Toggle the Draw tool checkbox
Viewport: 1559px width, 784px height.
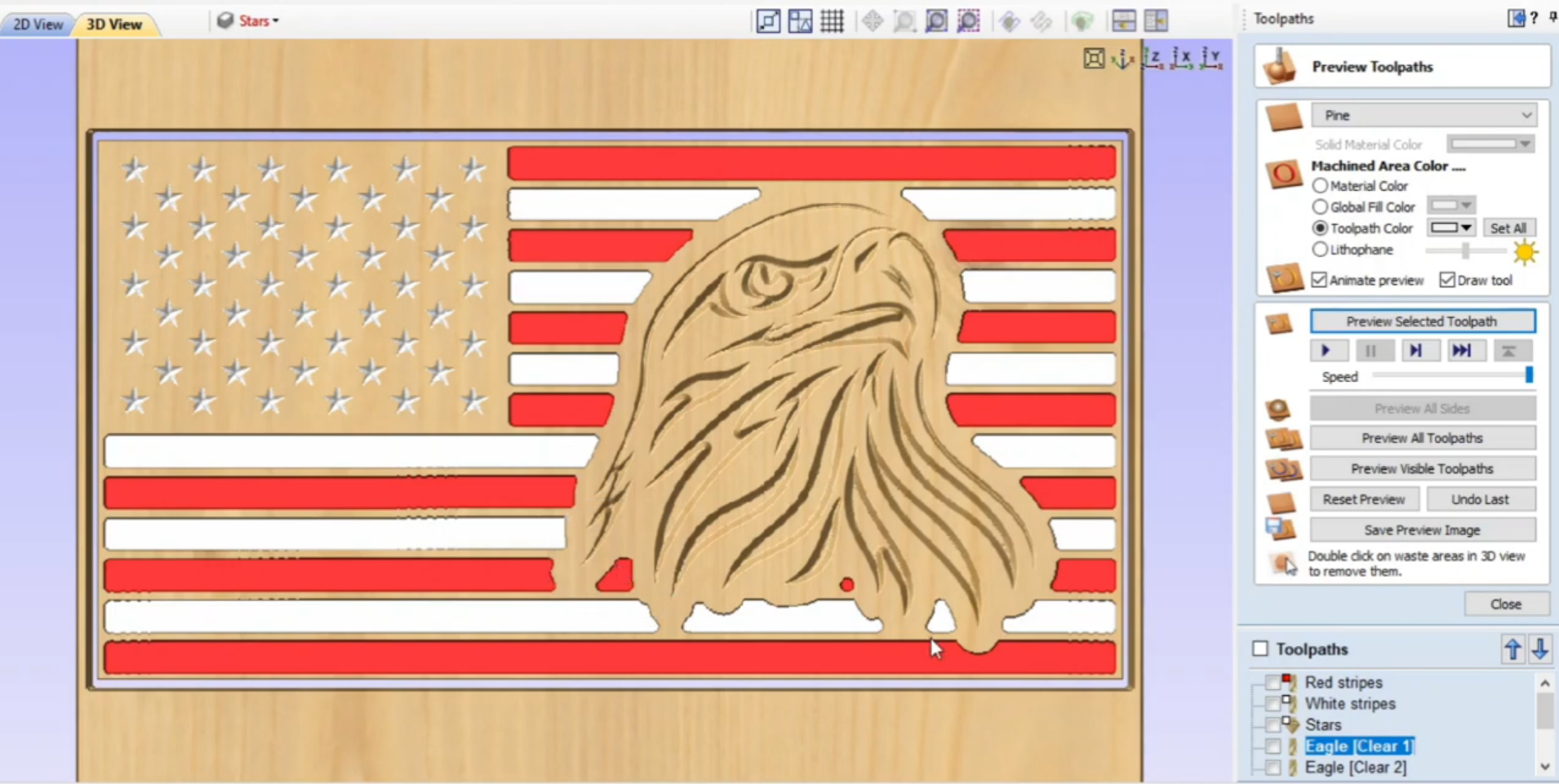point(1447,280)
